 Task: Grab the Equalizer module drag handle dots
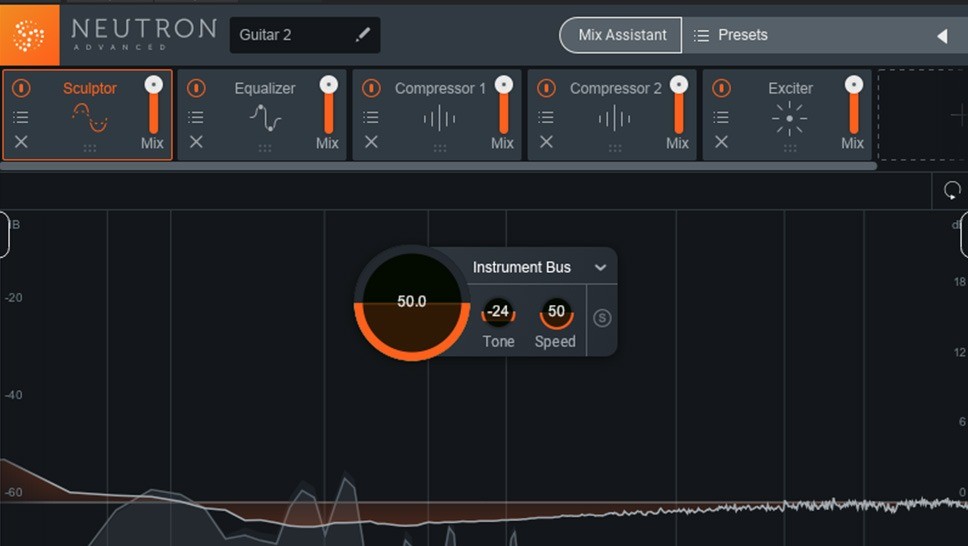point(265,148)
